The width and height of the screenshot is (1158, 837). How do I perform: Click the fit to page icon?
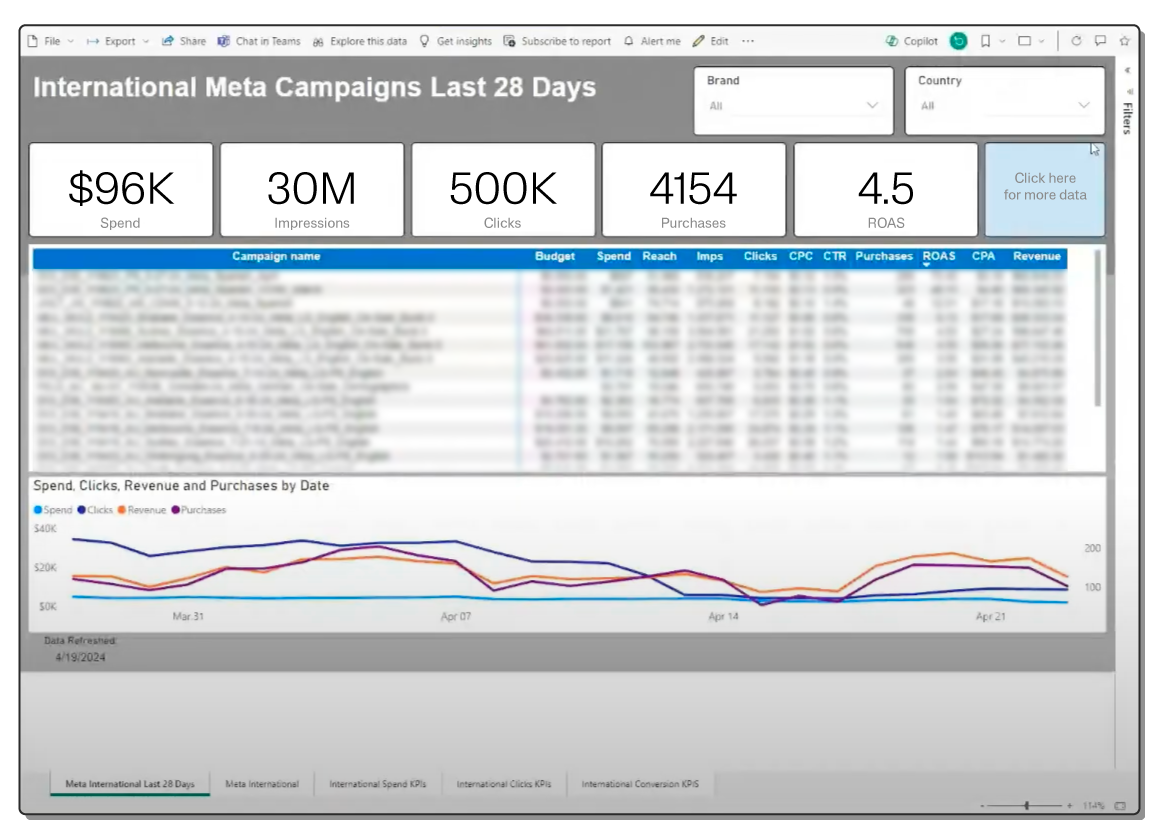coord(1120,806)
